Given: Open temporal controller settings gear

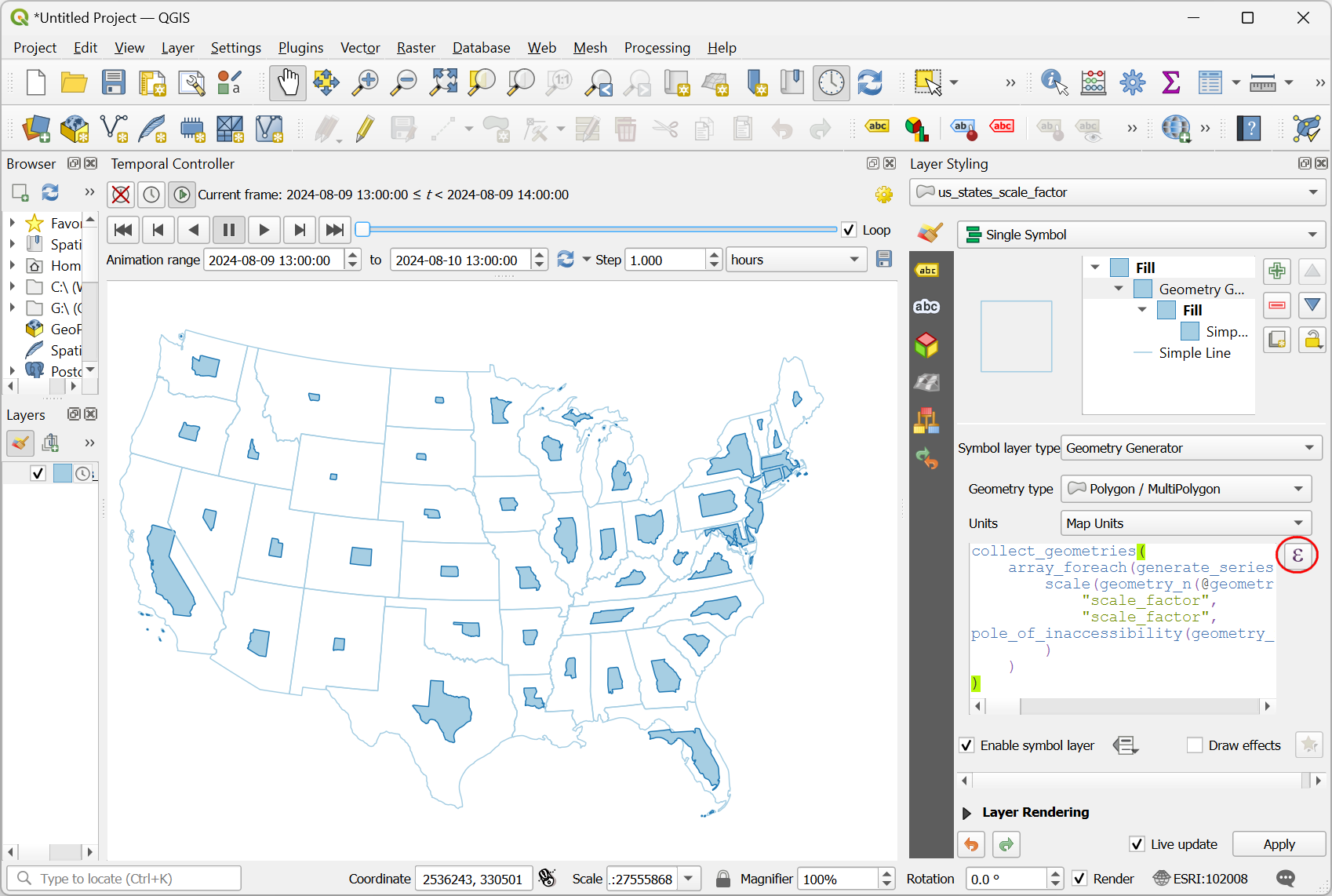Looking at the screenshot, I should coord(884,195).
